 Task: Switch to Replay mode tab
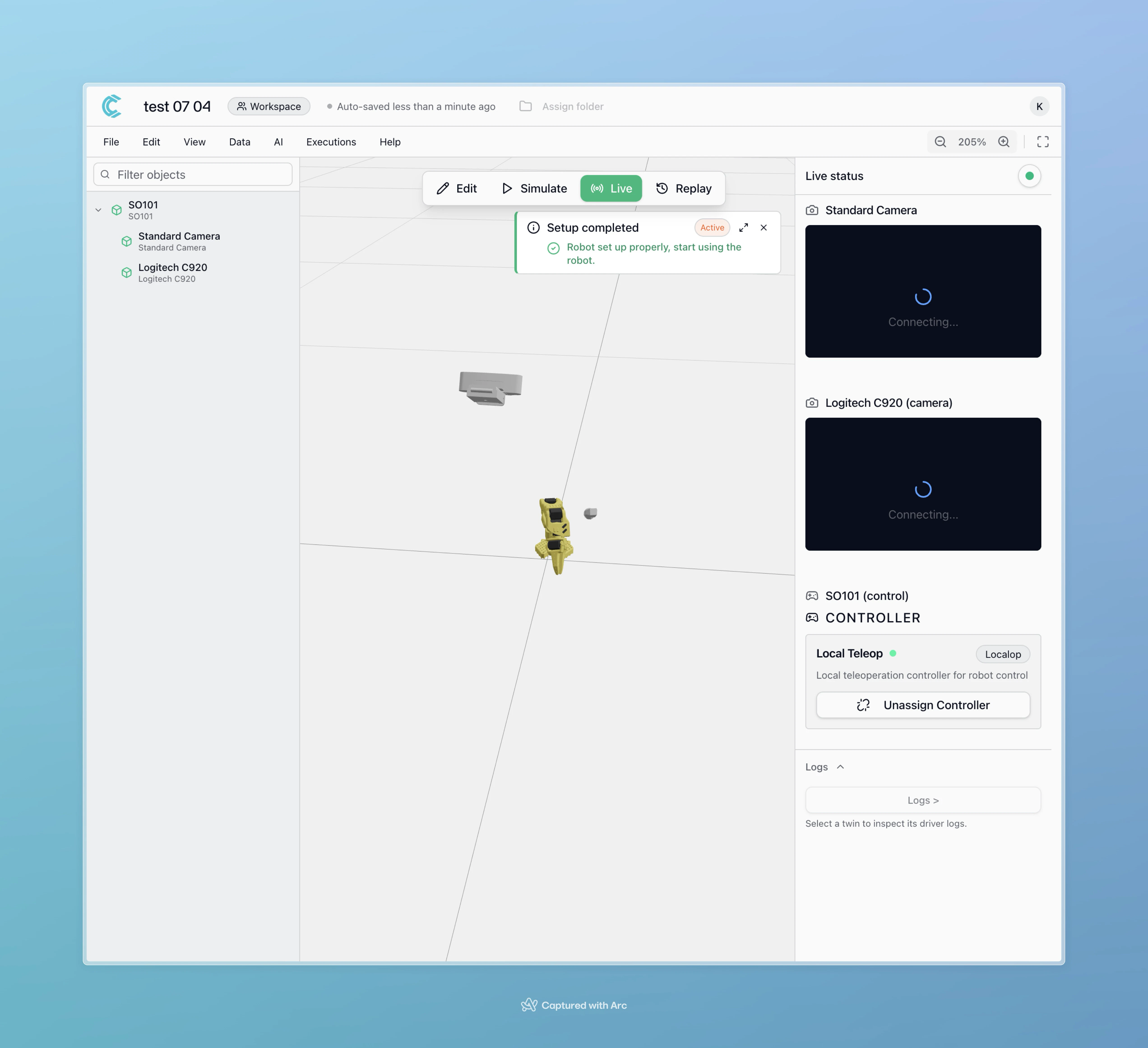tap(684, 188)
